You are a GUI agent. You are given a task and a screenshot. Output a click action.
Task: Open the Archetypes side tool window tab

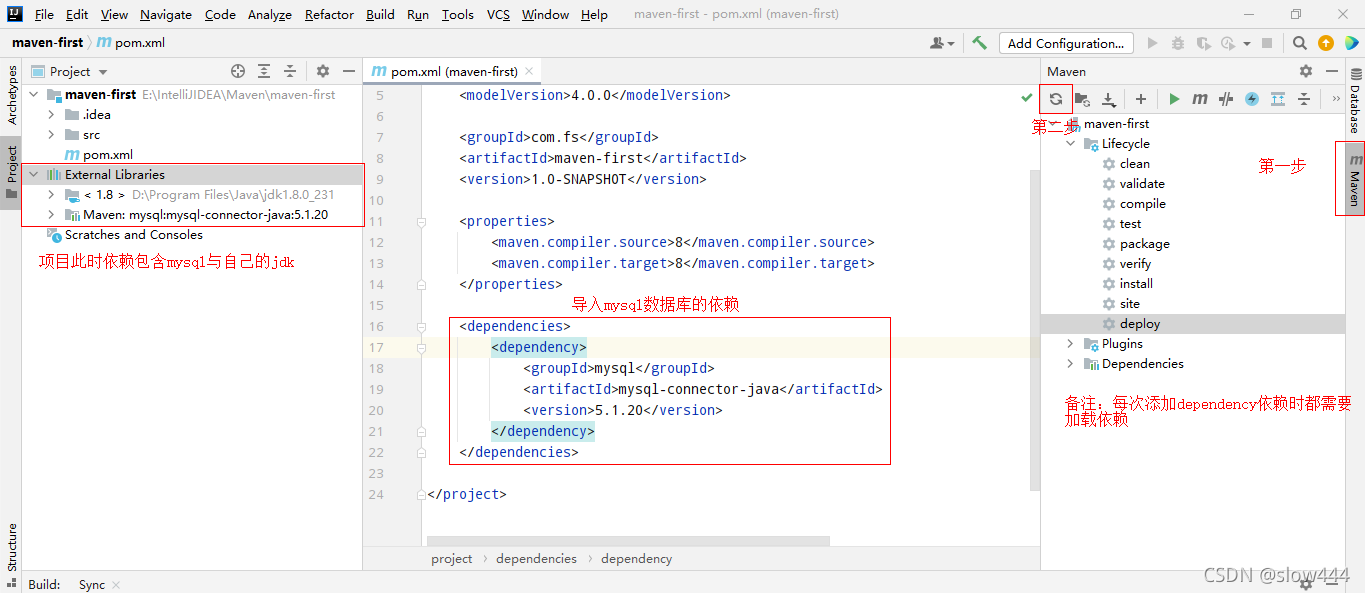point(12,95)
